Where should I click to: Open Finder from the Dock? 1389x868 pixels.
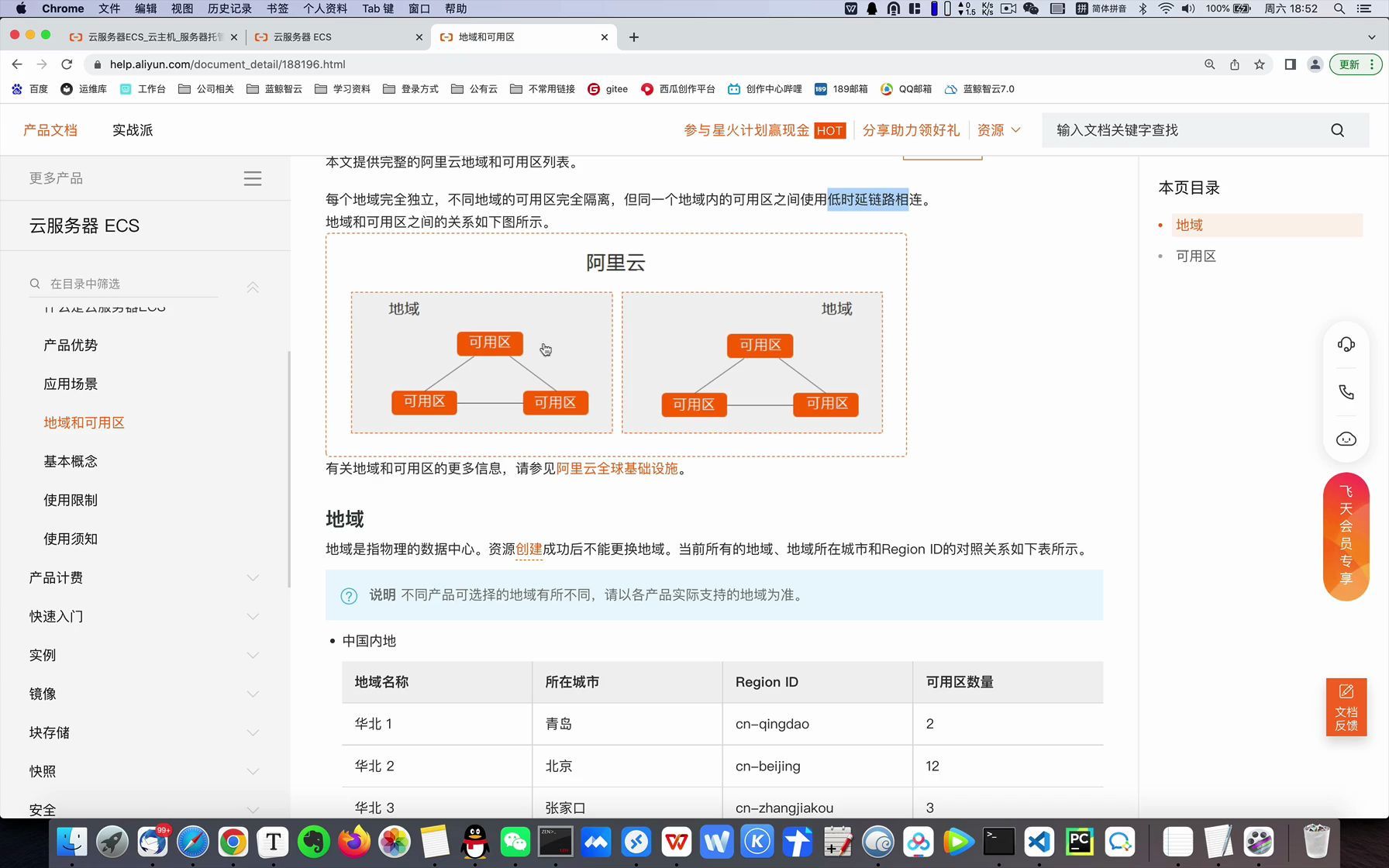[x=72, y=842]
